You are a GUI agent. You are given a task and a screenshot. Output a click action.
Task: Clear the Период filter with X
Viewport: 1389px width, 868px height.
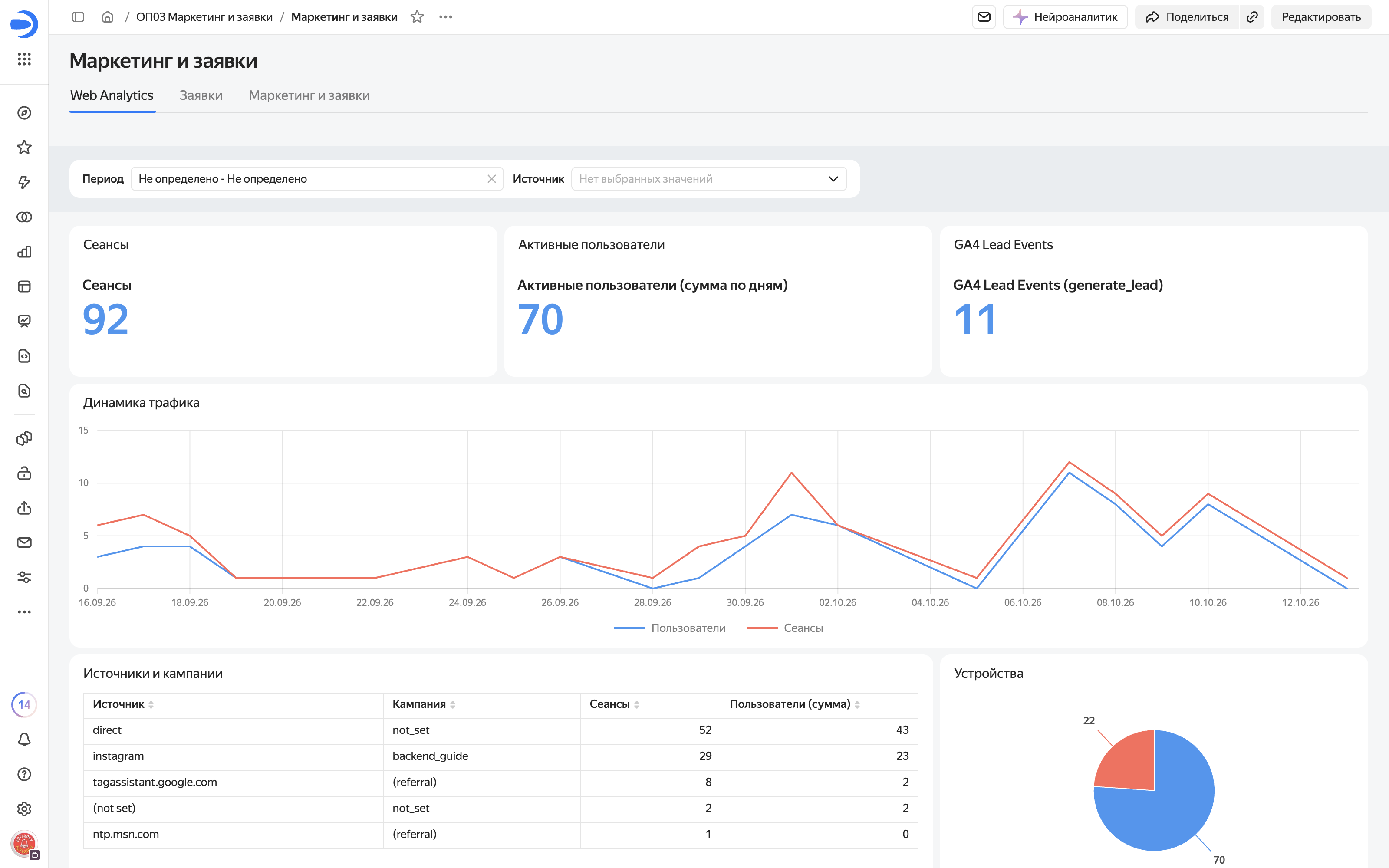[492, 179]
